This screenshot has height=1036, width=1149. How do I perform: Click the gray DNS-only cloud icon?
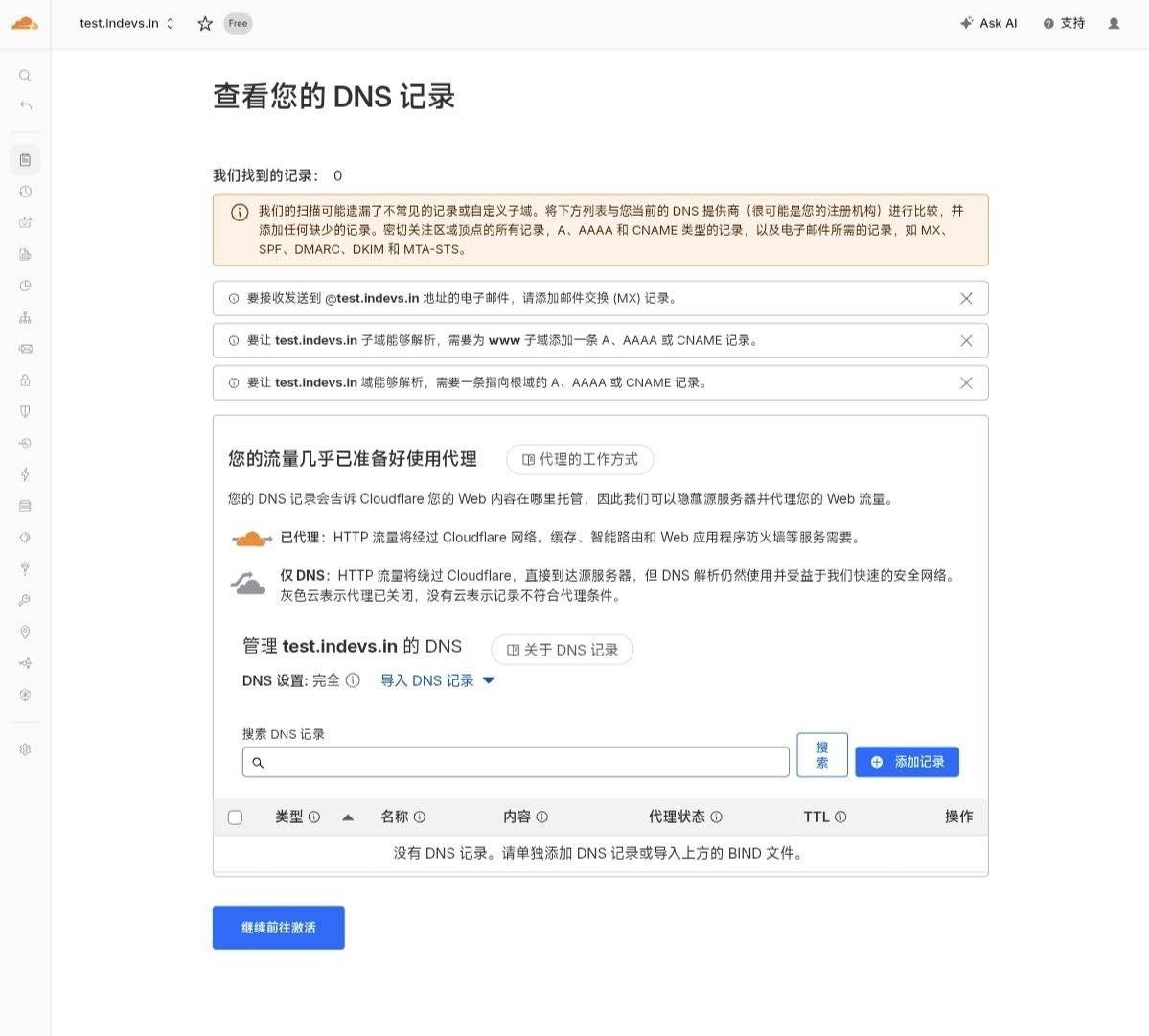(248, 584)
